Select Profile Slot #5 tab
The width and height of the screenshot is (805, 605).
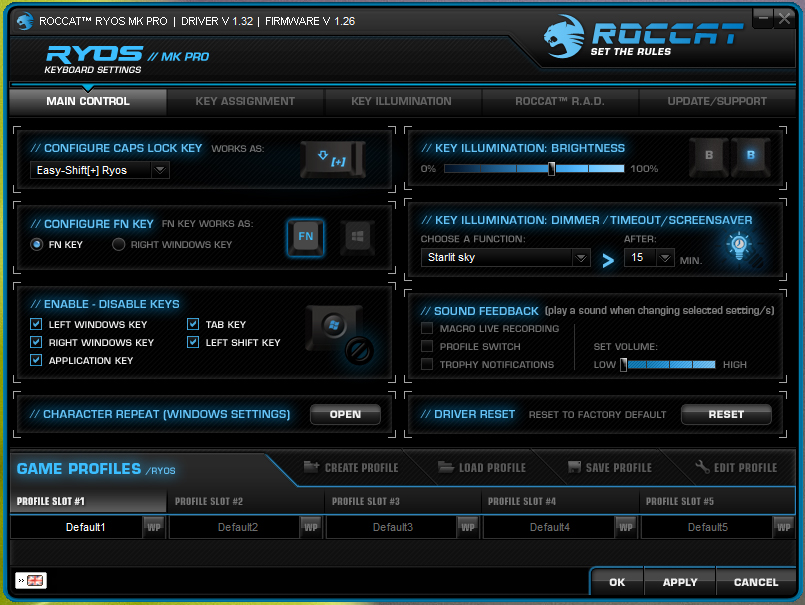[x=717, y=501]
